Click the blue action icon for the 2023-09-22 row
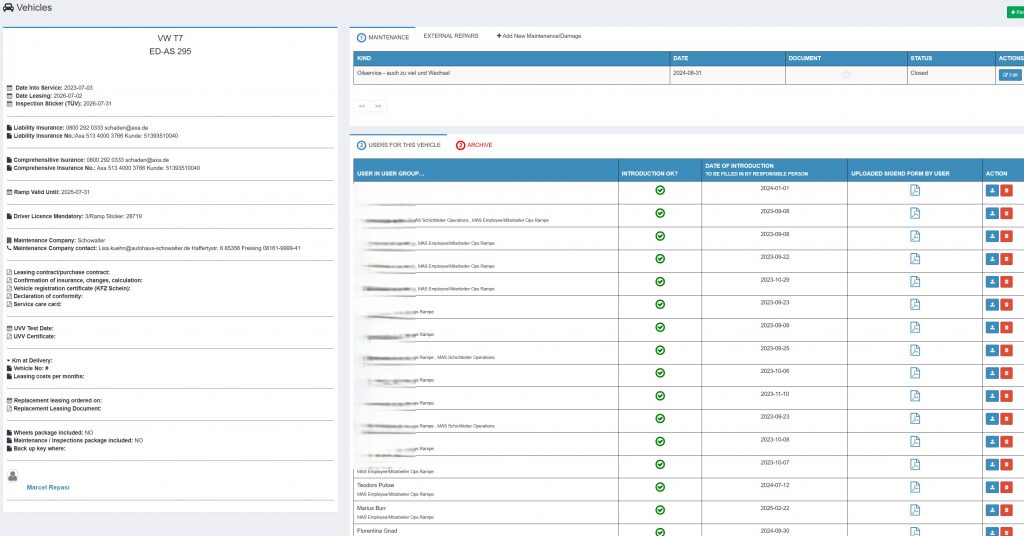The height and width of the screenshot is (536, 1024). (991, 258)
